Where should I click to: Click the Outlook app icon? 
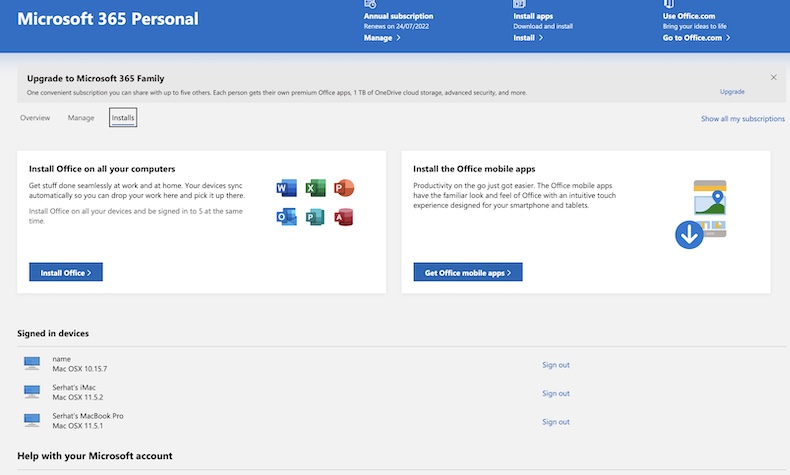click(x=287, y=217)
